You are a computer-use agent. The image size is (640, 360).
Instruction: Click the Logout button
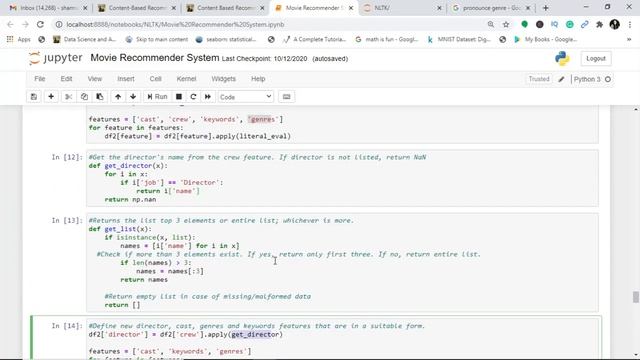pyautogui.click(x=596, y=58)
